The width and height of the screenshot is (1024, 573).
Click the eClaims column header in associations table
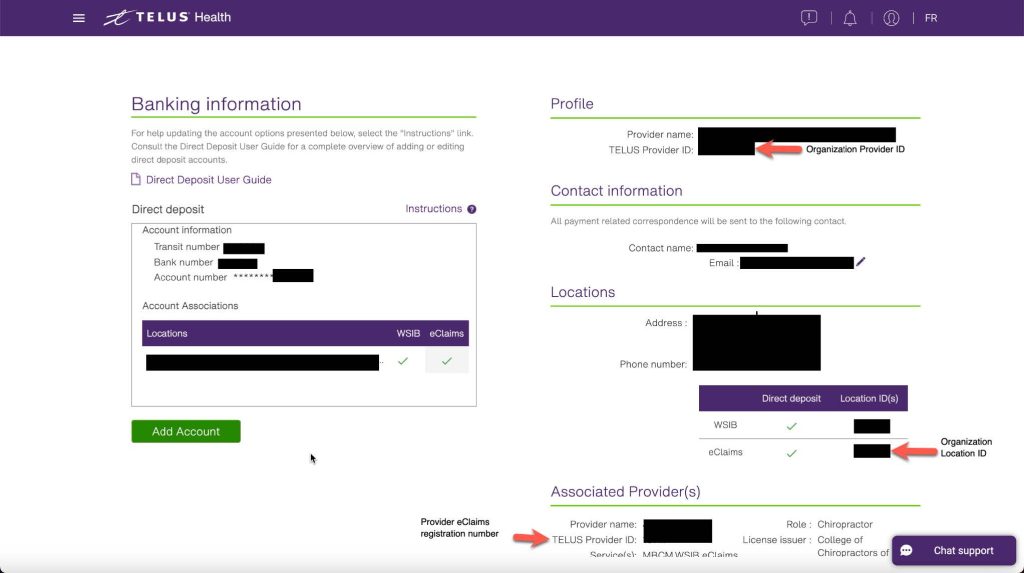[447, 333]
